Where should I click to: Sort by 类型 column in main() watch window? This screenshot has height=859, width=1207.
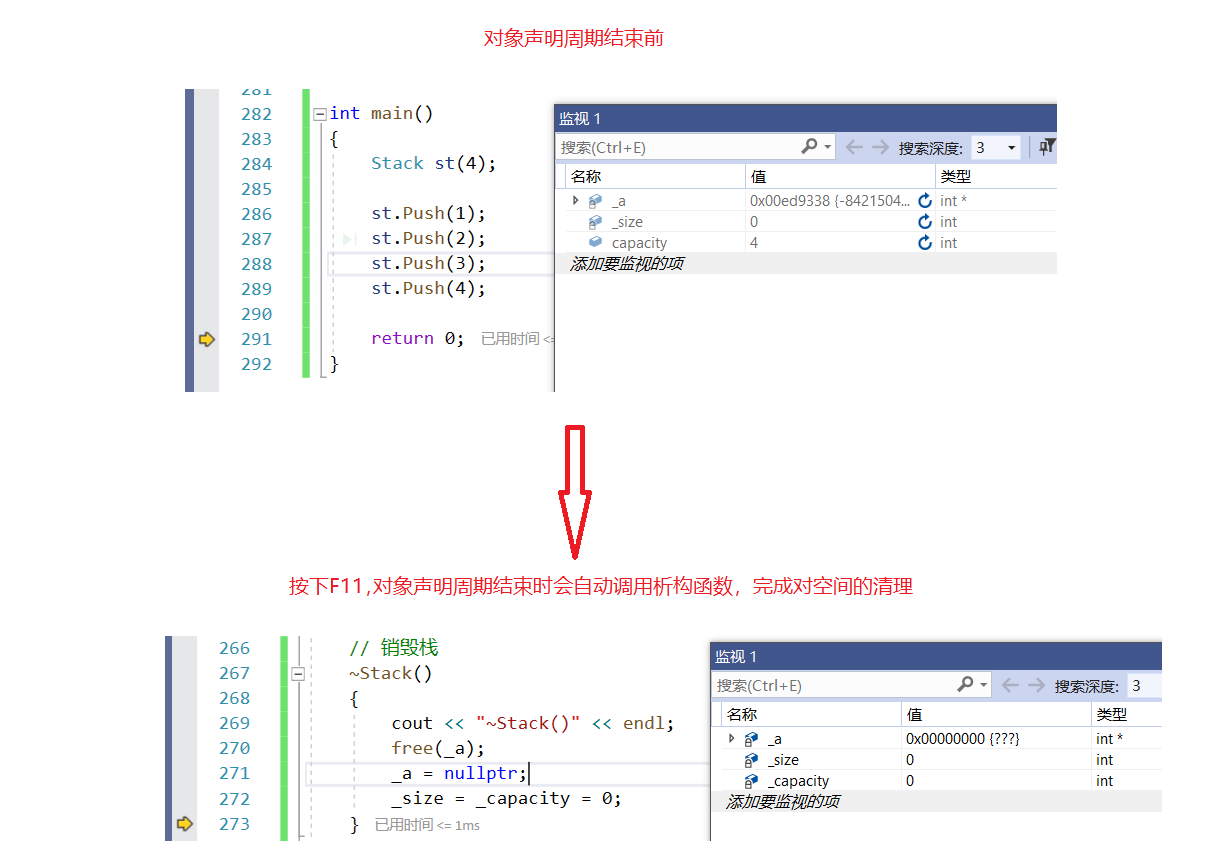[x=996, y=177]
